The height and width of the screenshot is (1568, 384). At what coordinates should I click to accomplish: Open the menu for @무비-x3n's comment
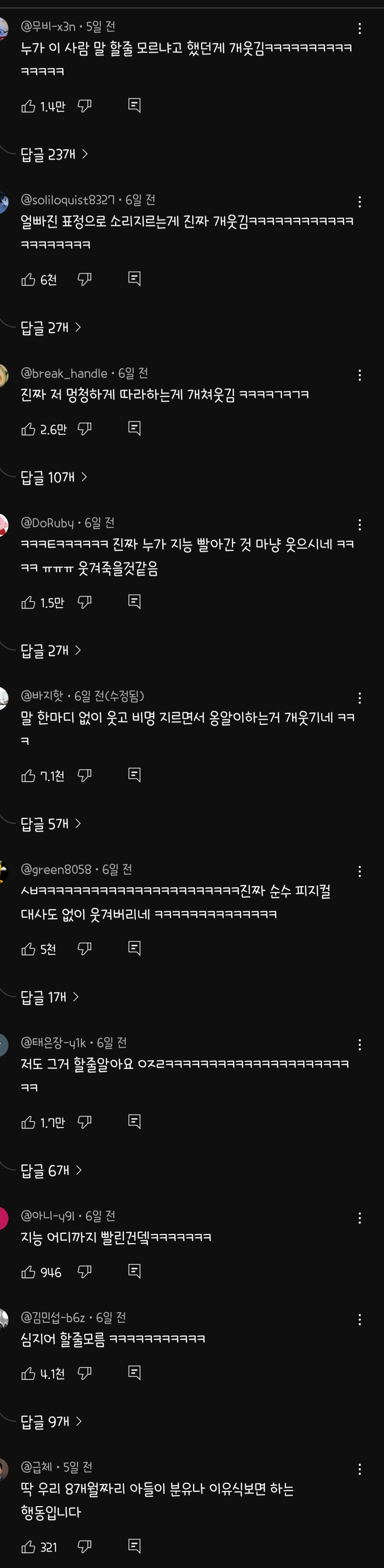360,29
